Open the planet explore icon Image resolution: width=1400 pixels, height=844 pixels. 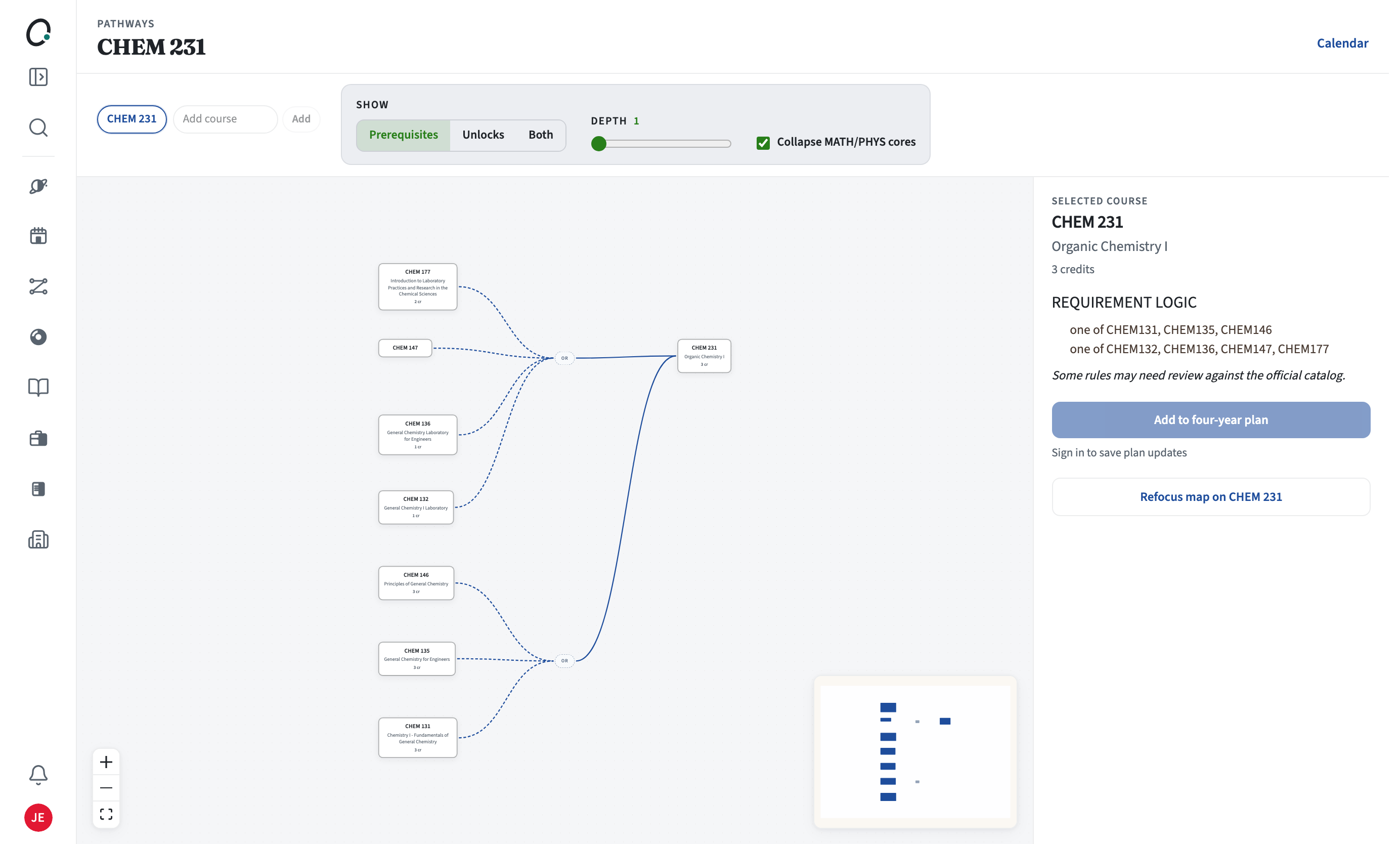(x=38, y=186)
